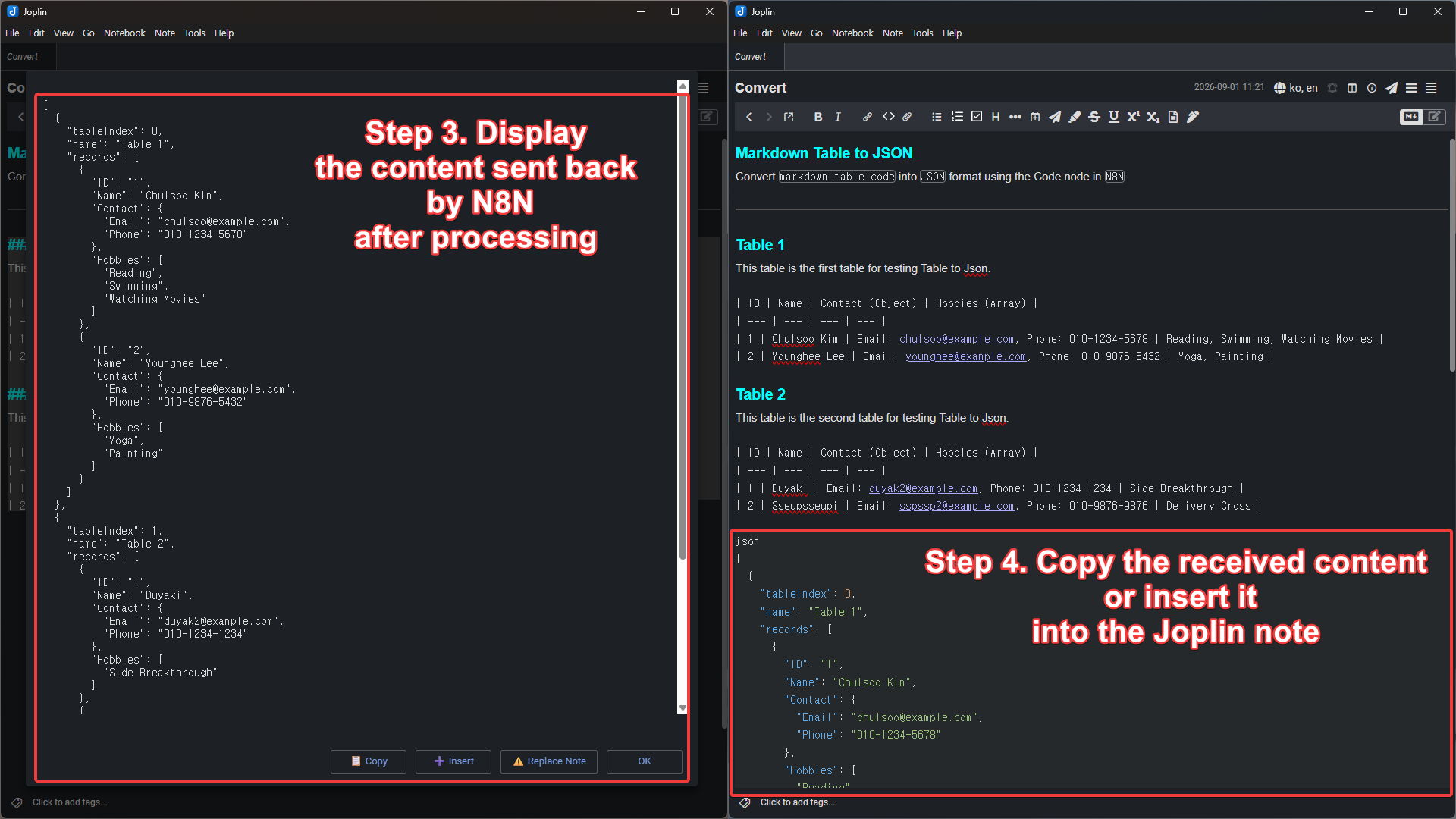Apply strikethrough formatting
1456x819 pixels.
[x=1094, y=117]
